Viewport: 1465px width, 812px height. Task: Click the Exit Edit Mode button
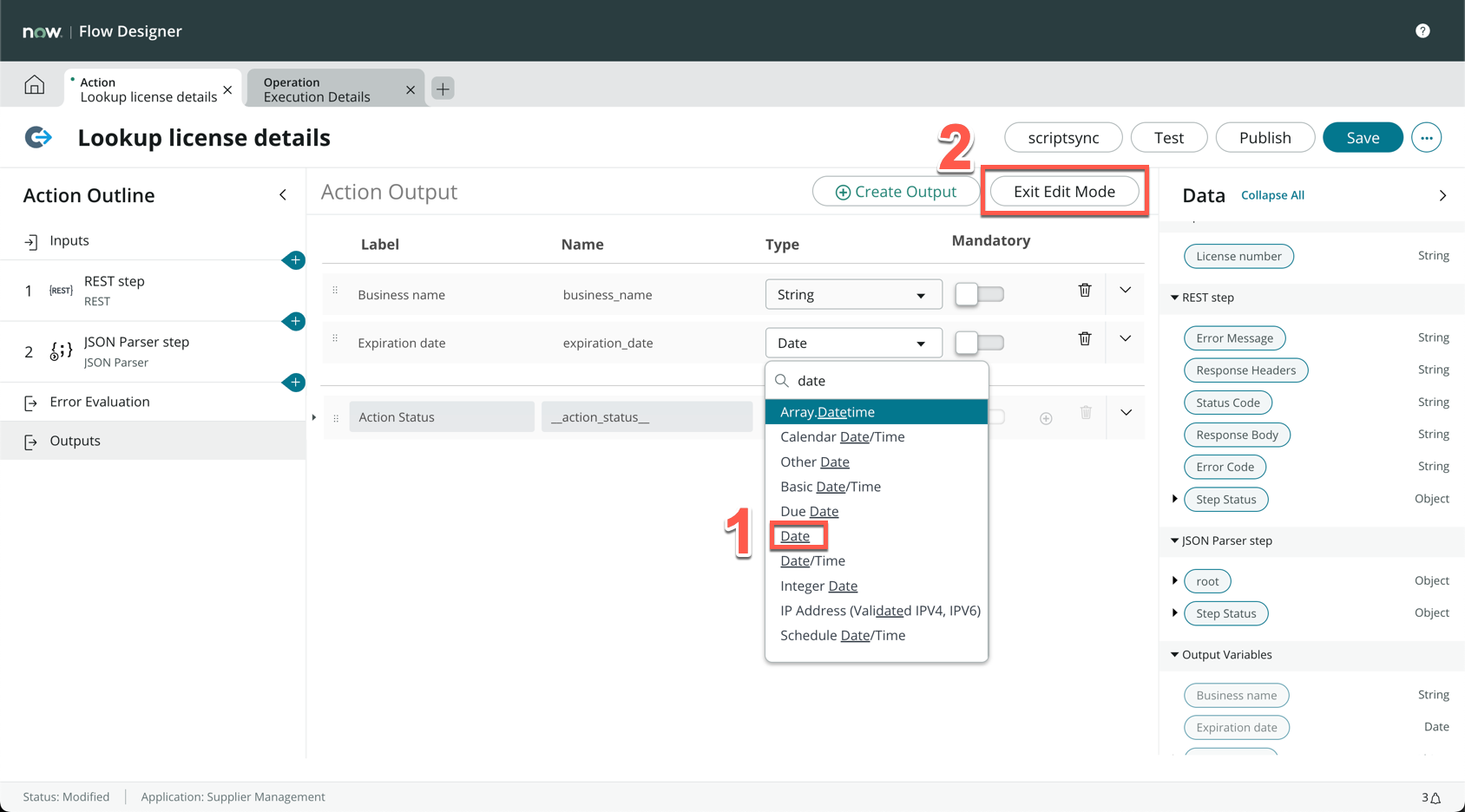pos(1064,192)
